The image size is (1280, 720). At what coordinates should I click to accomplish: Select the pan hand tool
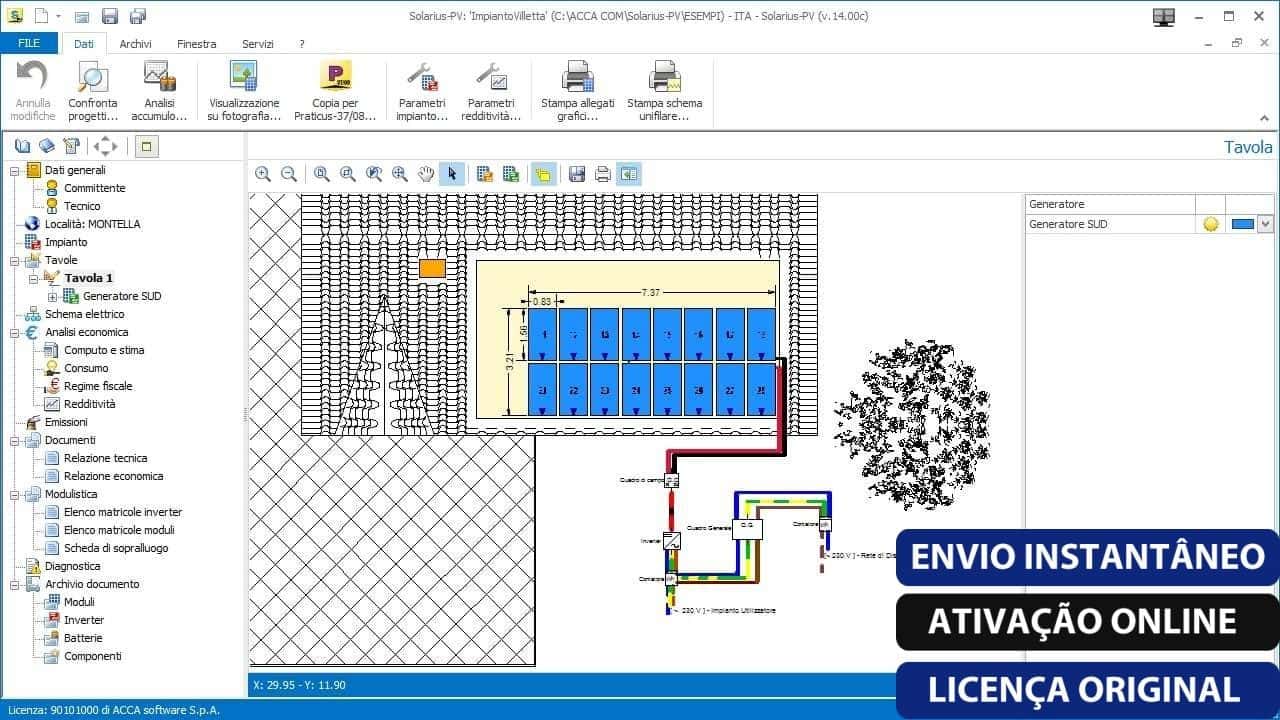(426, 174)
